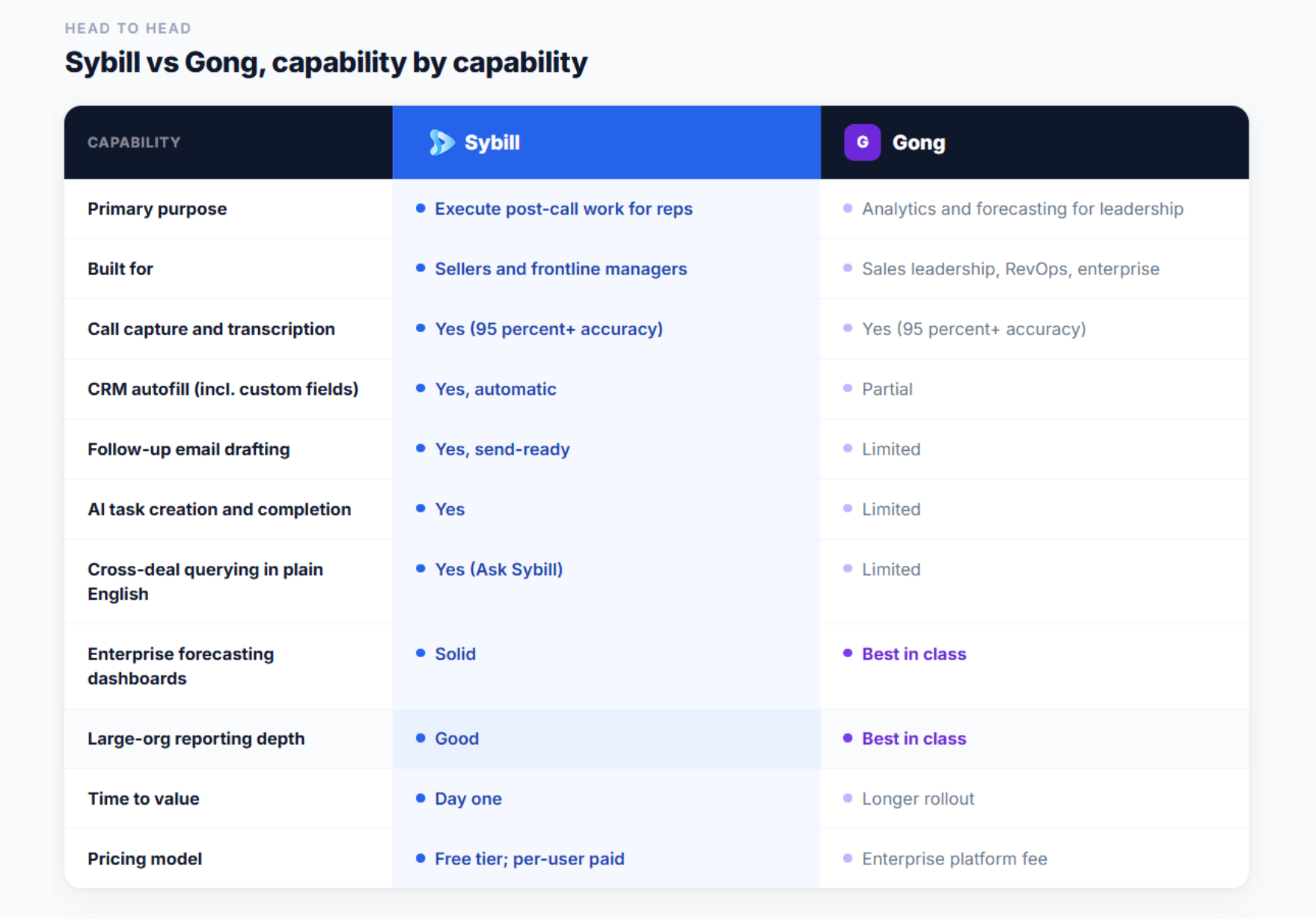Select 'Large-org reporting depth' label

[196, 739]
